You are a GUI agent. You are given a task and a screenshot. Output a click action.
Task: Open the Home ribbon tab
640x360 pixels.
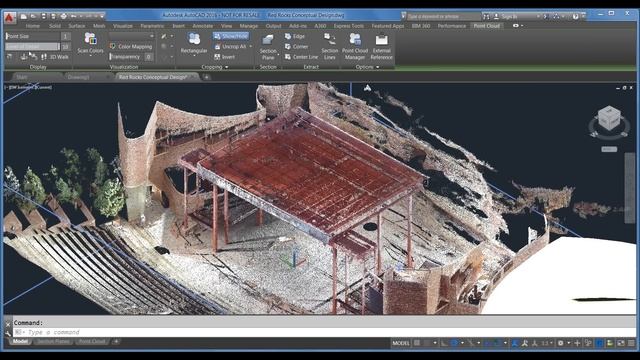(33, 26)
